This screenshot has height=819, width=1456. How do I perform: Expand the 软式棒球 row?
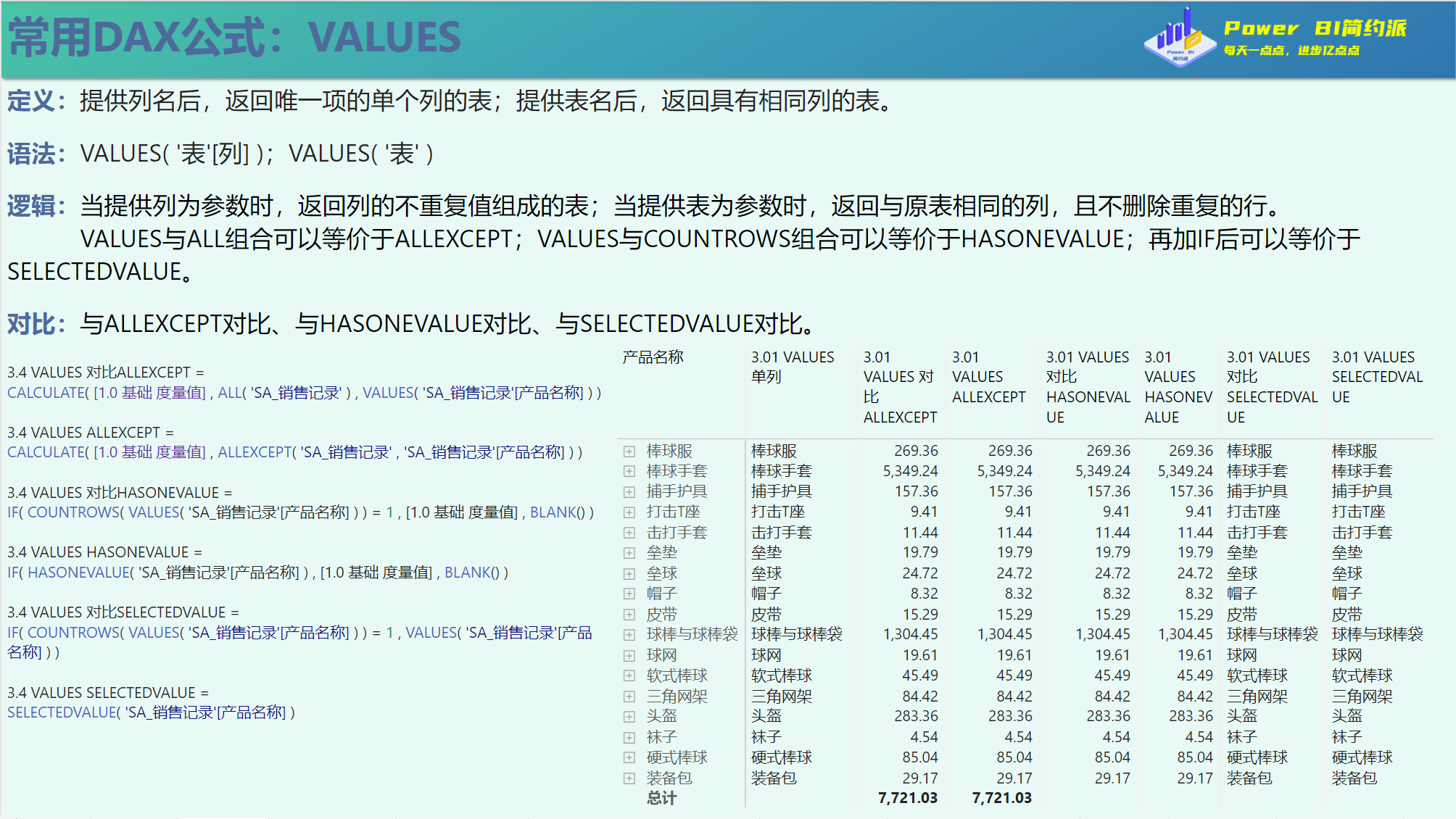tap(629, 676)
